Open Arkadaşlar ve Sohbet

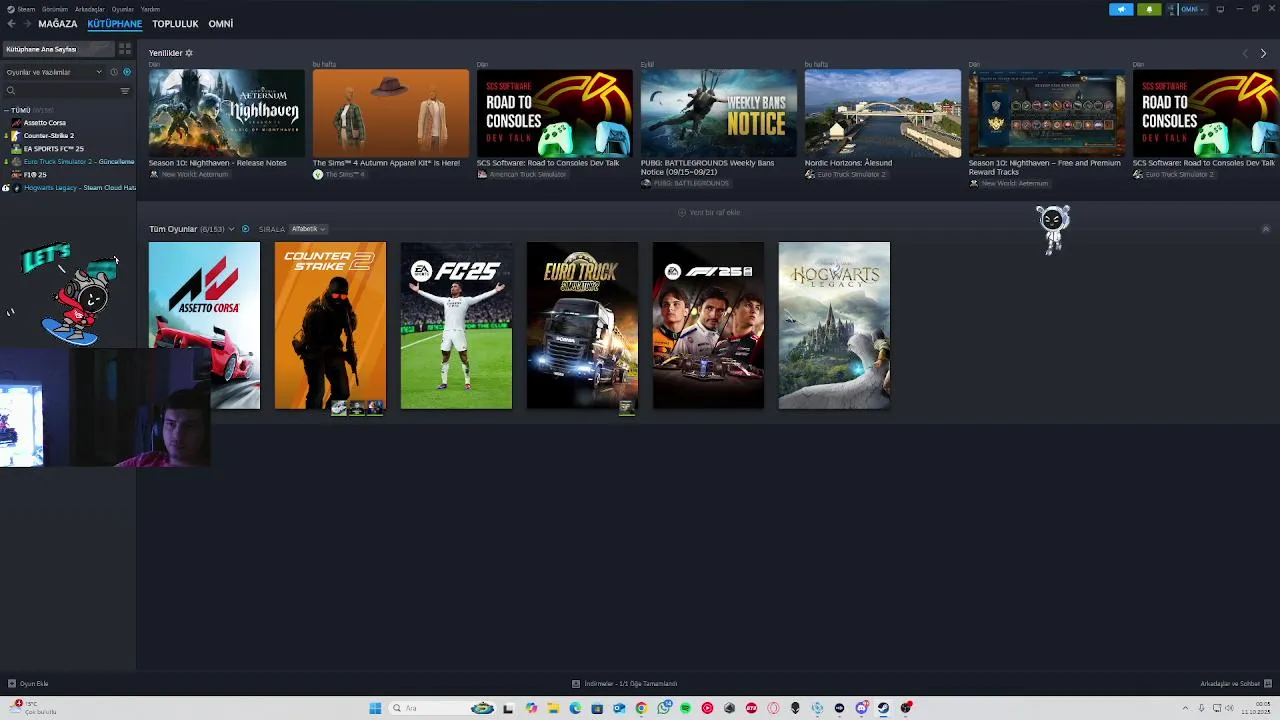pyautogui.click(x=1235, y=684)
